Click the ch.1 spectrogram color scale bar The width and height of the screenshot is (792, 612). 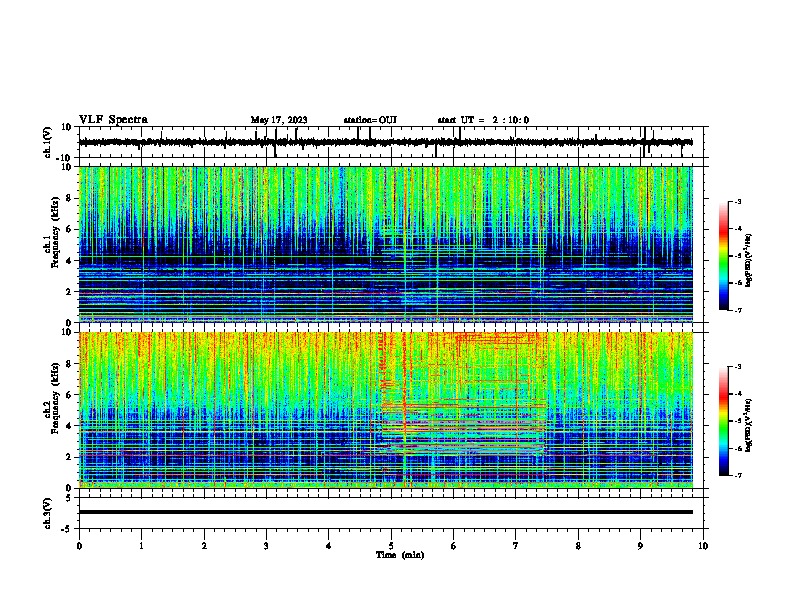(724, 256)
